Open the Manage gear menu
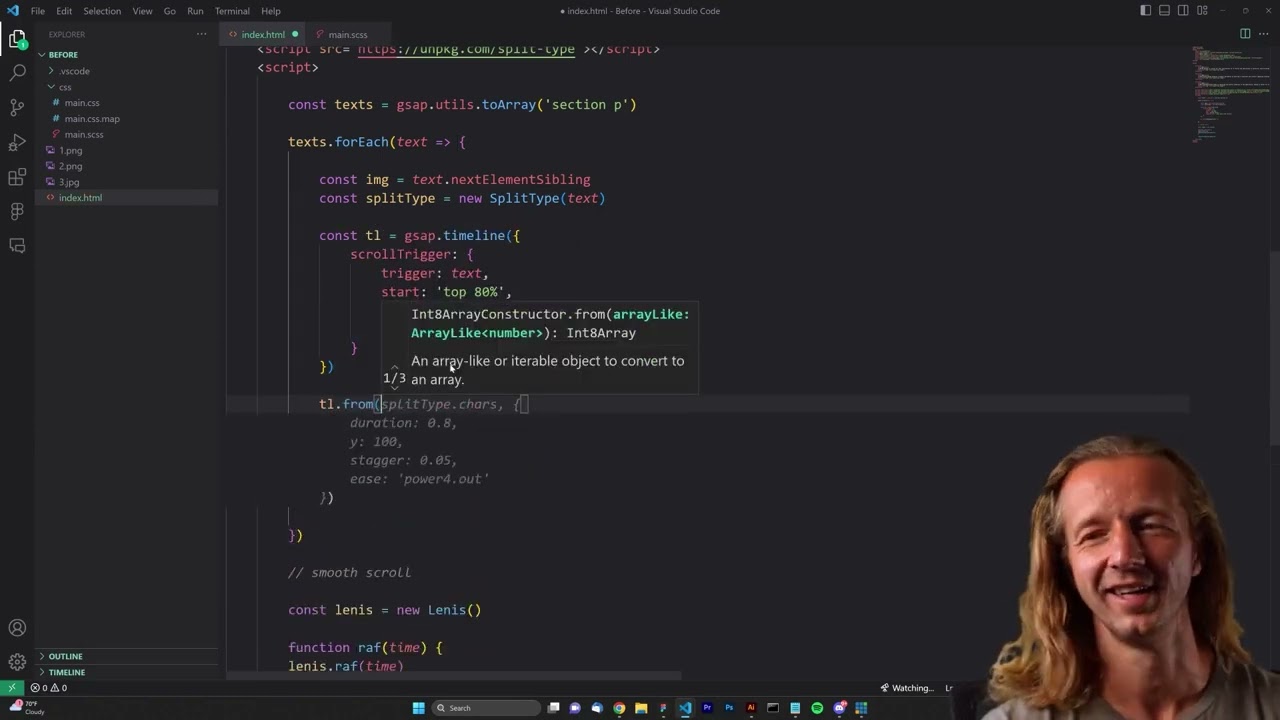 point(17,662)
